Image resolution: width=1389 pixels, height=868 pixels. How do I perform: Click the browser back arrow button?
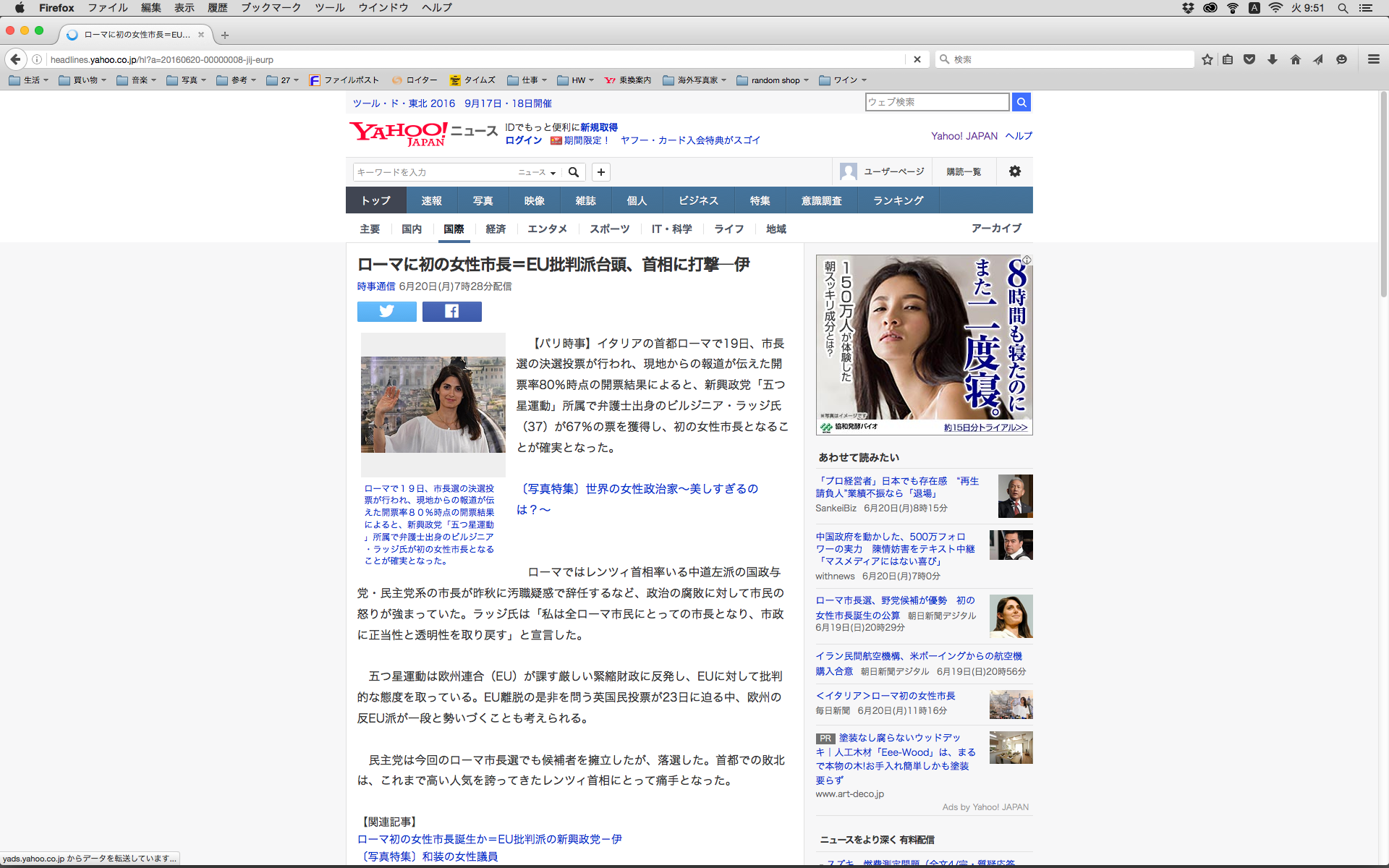pos(15,59)
